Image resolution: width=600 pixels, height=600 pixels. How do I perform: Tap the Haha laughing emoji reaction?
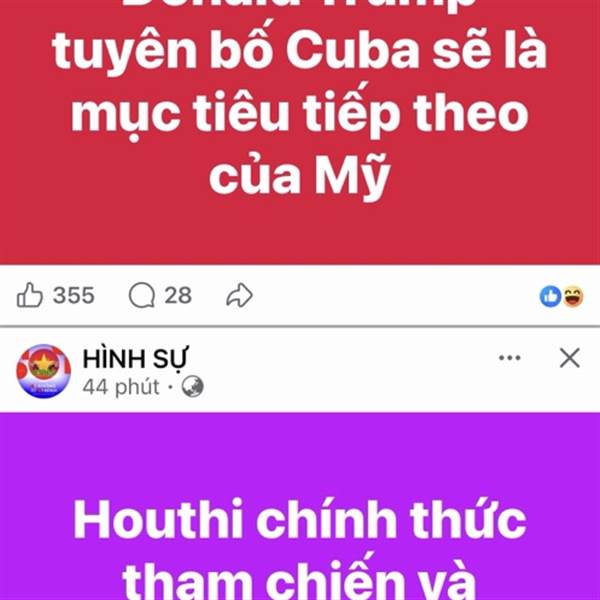573,296
